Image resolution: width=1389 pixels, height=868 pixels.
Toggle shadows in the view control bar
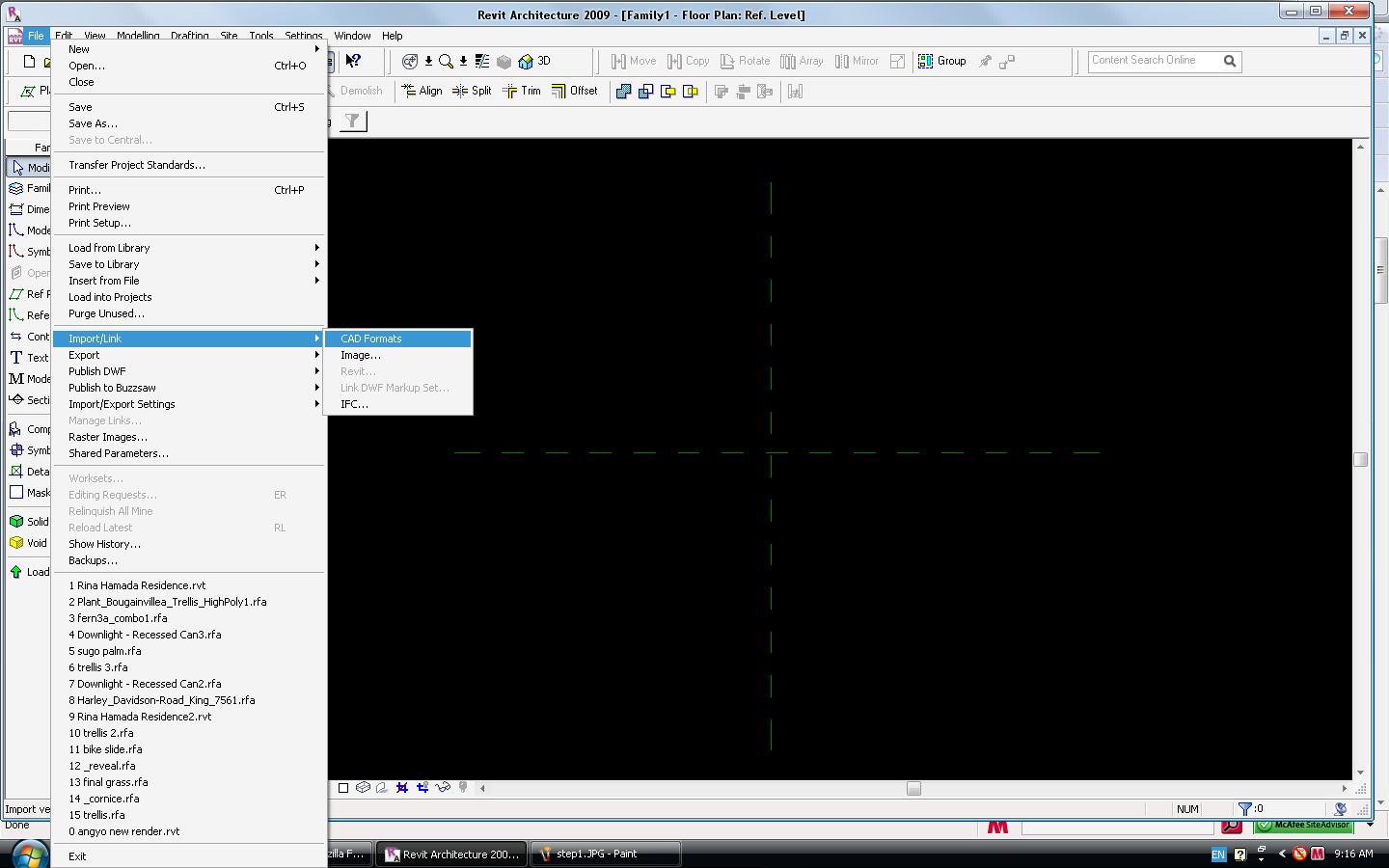(x=382, y=788)
